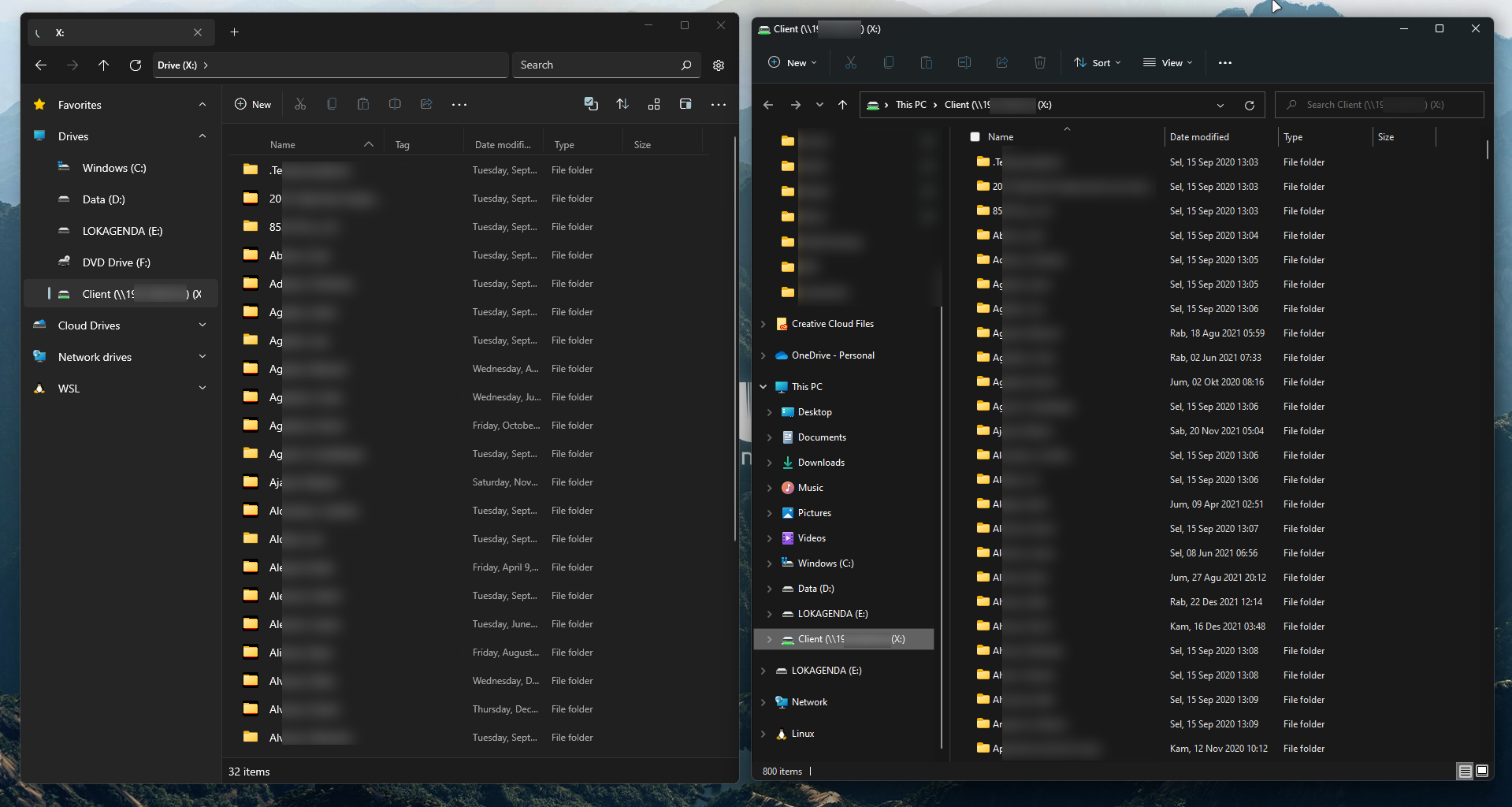Click the Copy icon in the Explorer toolbar

[889, 63]
